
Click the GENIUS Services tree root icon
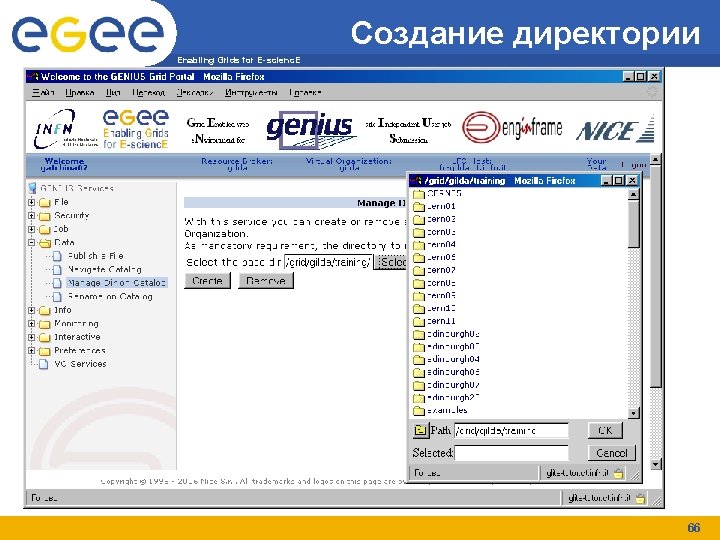point(32,188)
